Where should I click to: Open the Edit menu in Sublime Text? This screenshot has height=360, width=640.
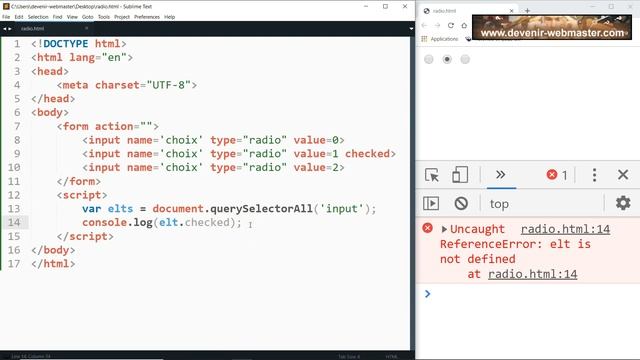click(19, 17)
